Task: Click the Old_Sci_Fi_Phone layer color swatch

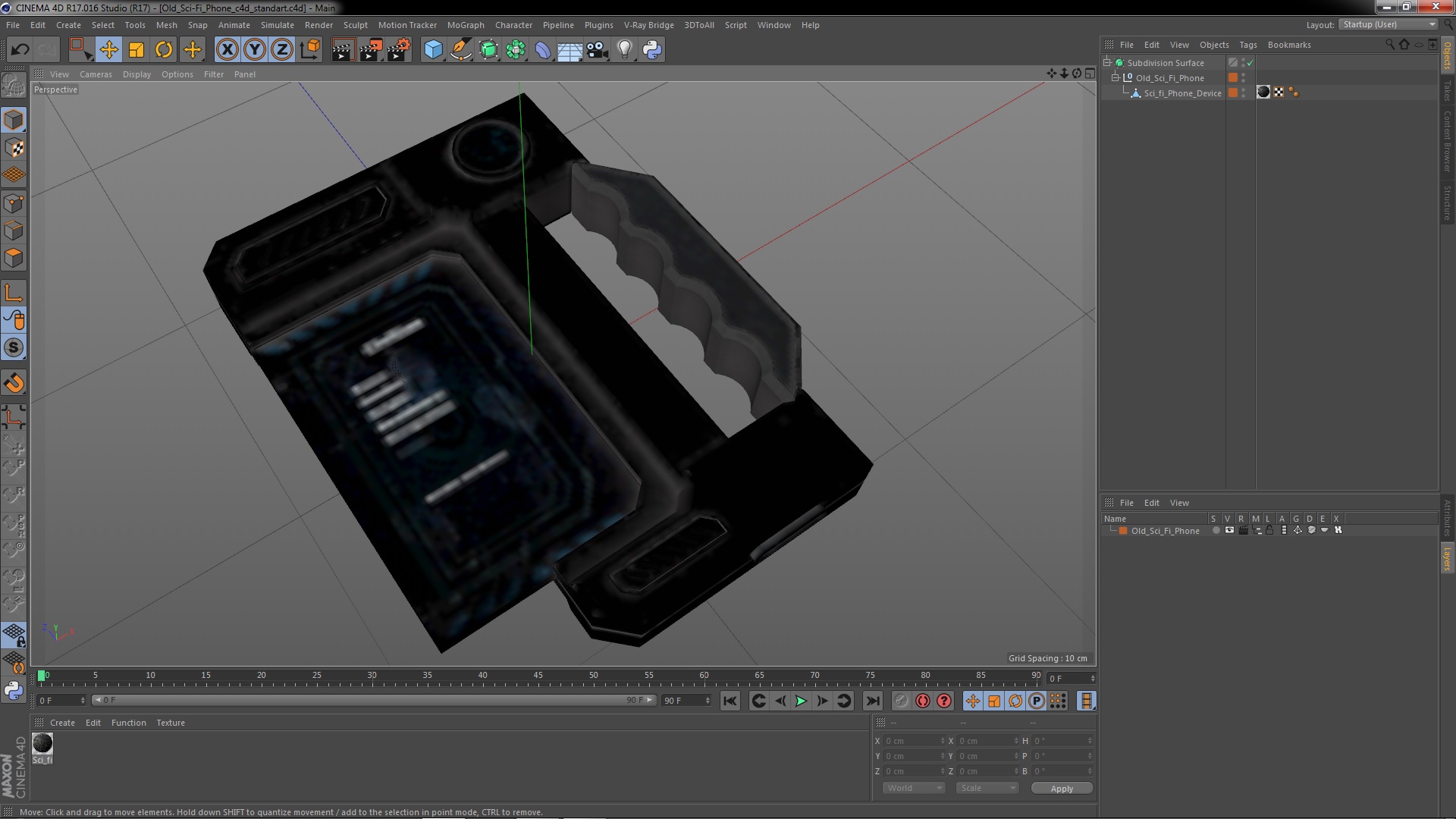Action: click(x=1123, y=530)
